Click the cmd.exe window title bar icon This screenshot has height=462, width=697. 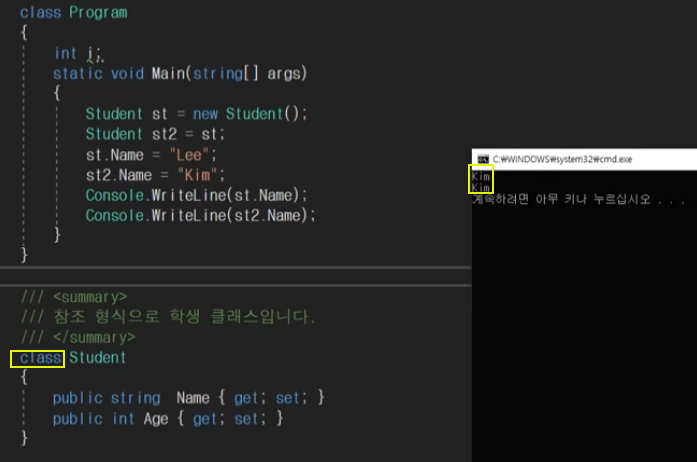(x=483, y=159)
